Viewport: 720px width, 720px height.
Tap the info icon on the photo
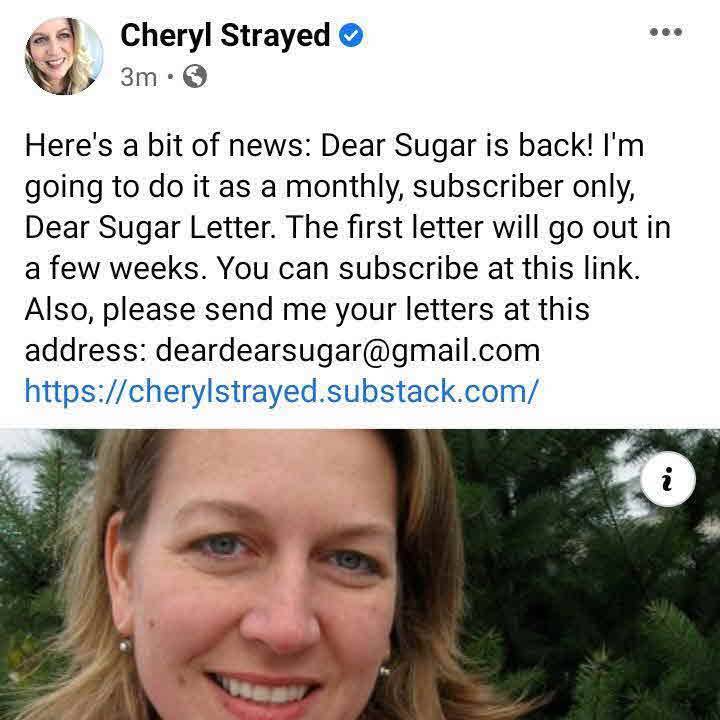point(668,479)
